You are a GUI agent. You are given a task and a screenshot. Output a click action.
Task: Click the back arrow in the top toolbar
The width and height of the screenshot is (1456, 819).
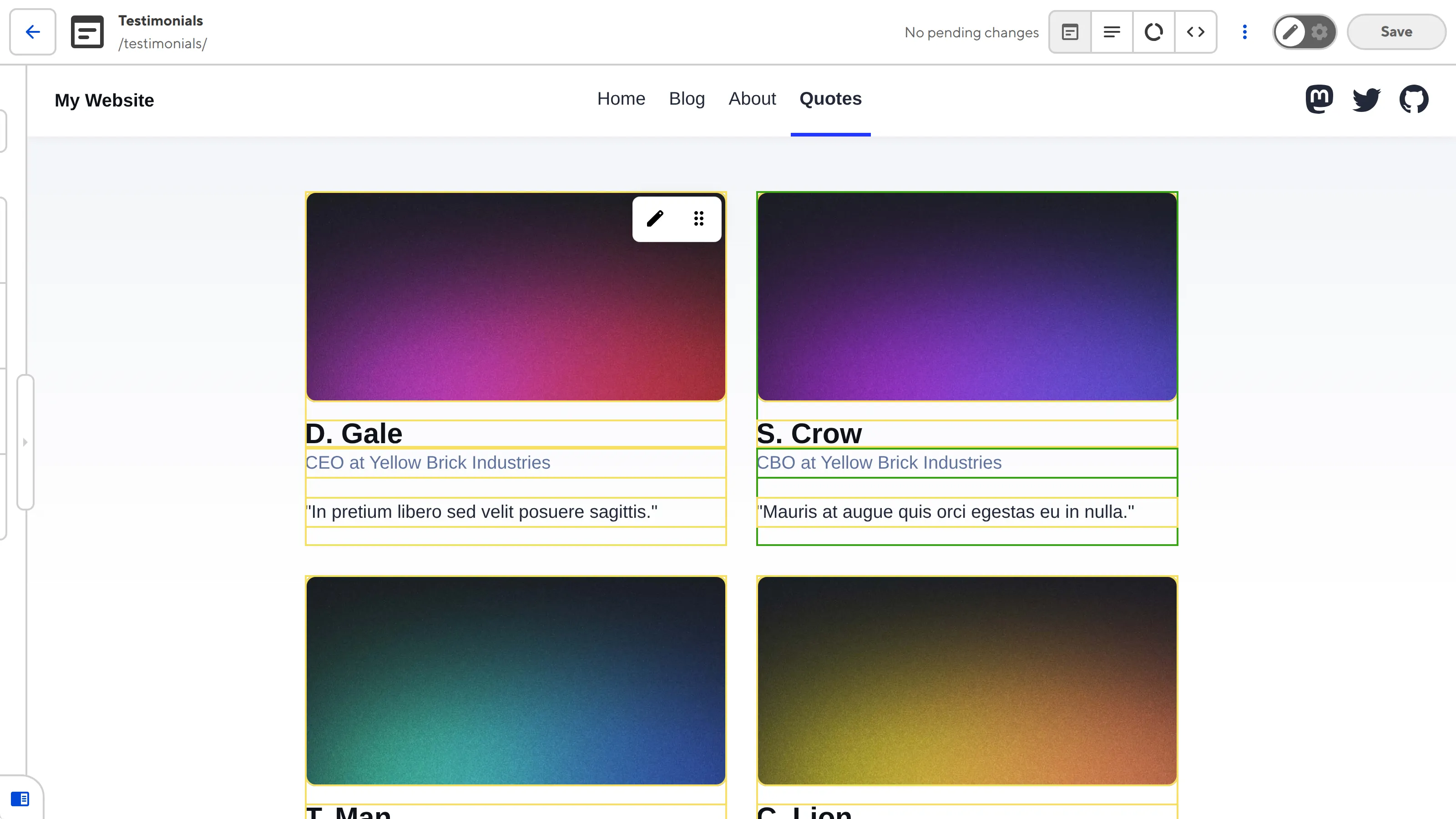pyautogui.click(x=32, y=32)
